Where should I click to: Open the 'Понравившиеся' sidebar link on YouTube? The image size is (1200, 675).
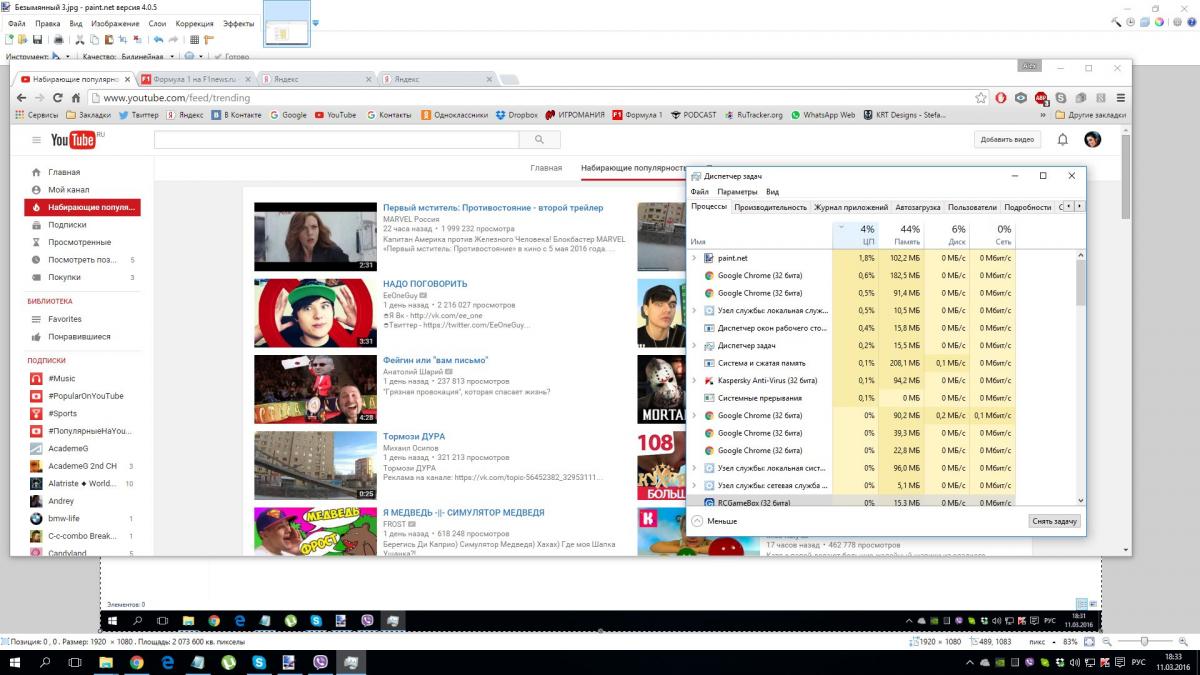[x=79, y=337]
